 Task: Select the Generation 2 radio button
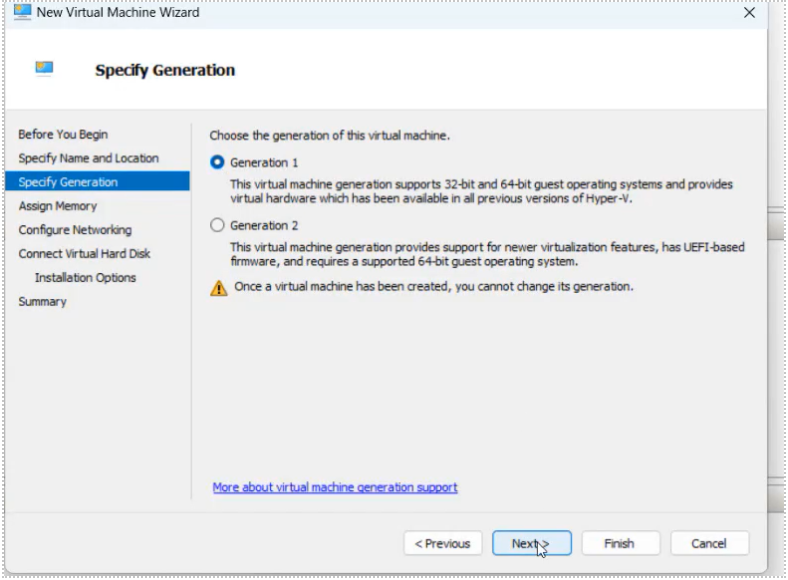pos(217,225)
